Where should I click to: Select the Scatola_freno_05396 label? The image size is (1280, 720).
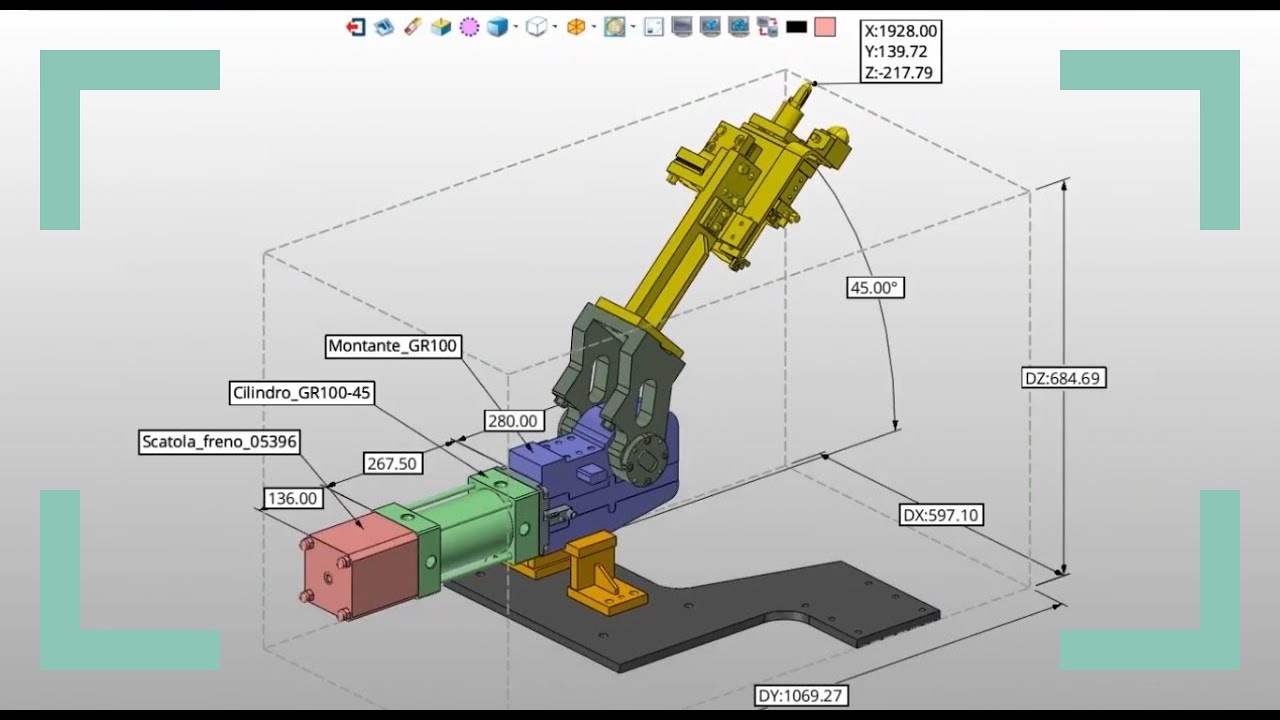point(220,441)
